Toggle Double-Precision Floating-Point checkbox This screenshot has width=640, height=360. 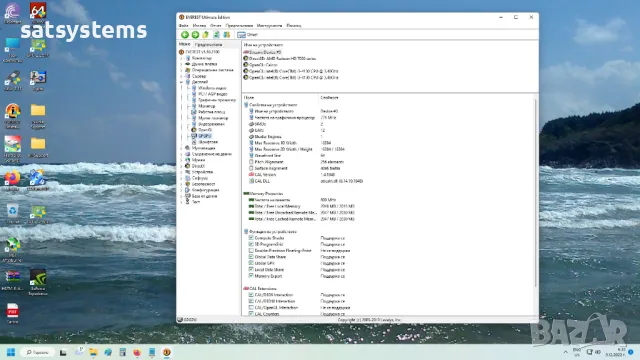click(251, 251)
